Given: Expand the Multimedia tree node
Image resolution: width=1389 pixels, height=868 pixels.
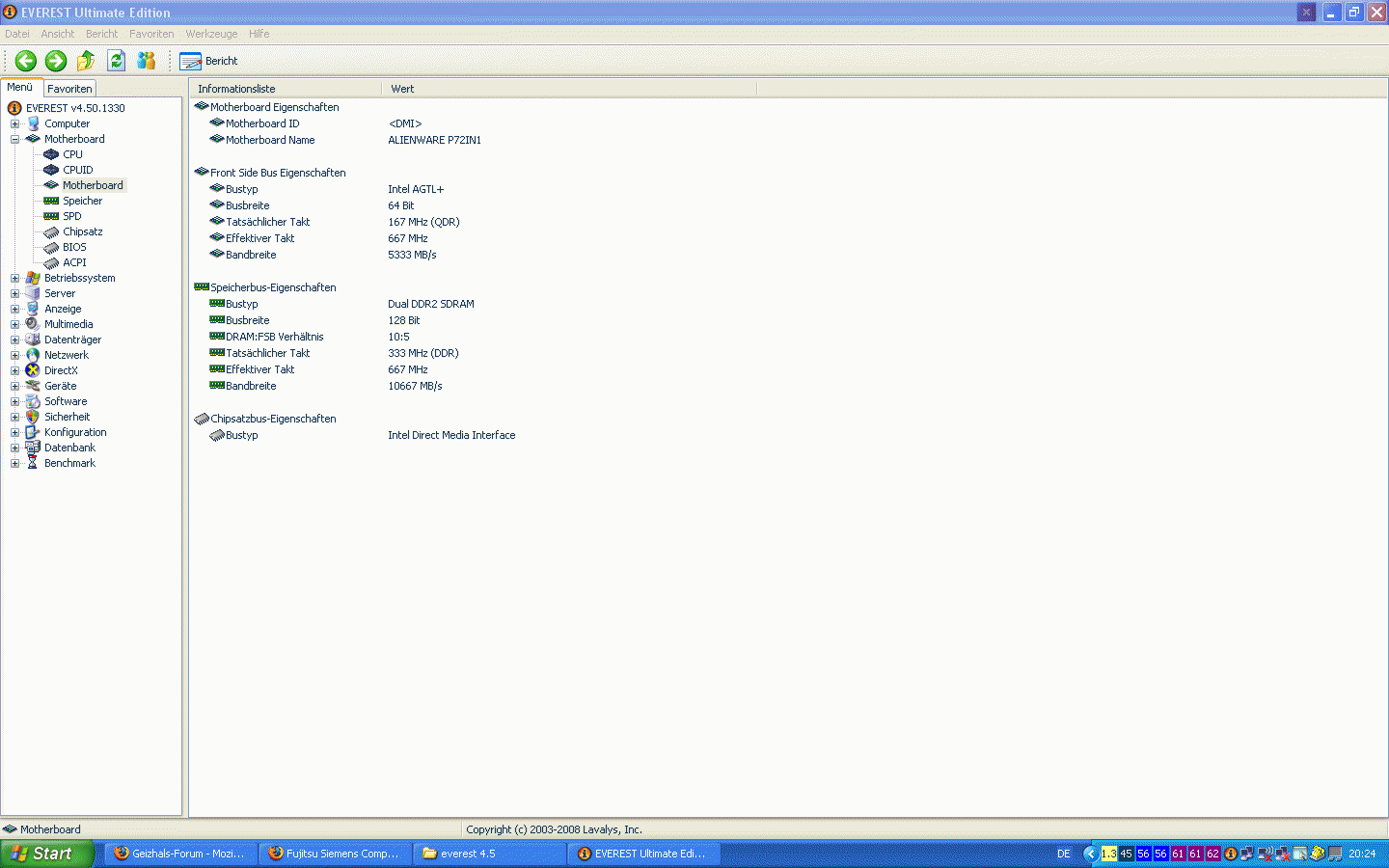Looking at the screenshot, I should pos(14,324).
